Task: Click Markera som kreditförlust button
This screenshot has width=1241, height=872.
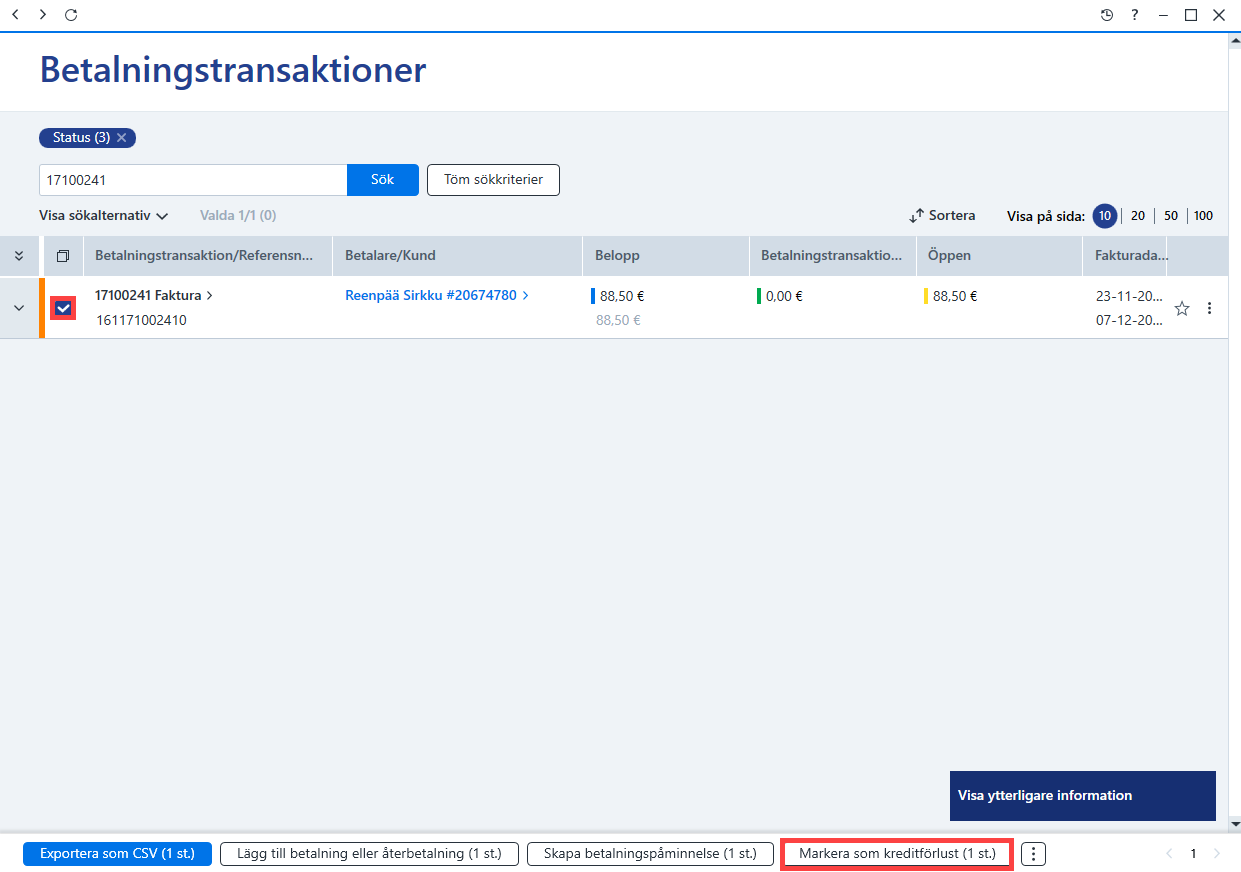Action: tap(897, 854)
